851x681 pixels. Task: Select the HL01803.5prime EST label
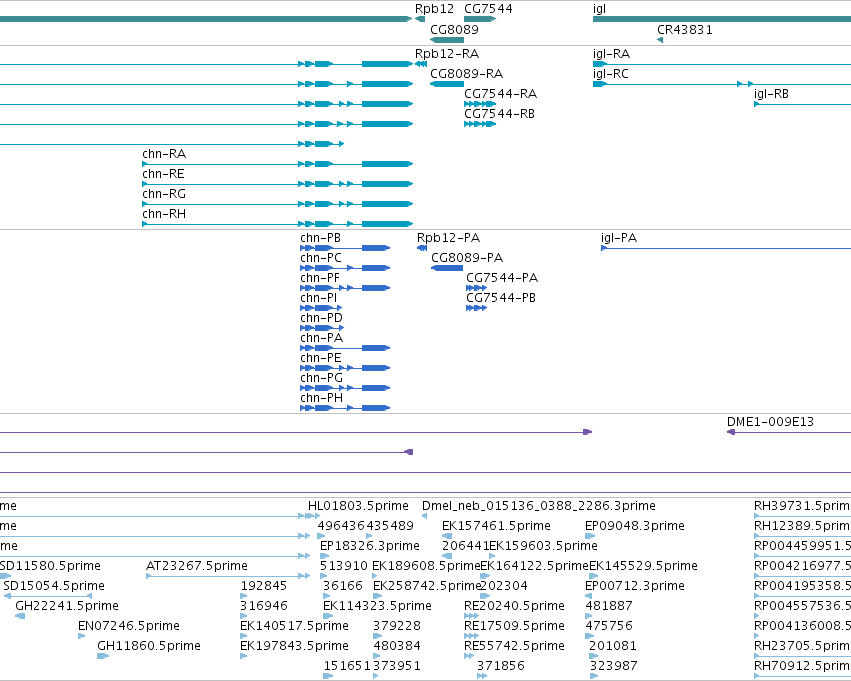[358, 506]
